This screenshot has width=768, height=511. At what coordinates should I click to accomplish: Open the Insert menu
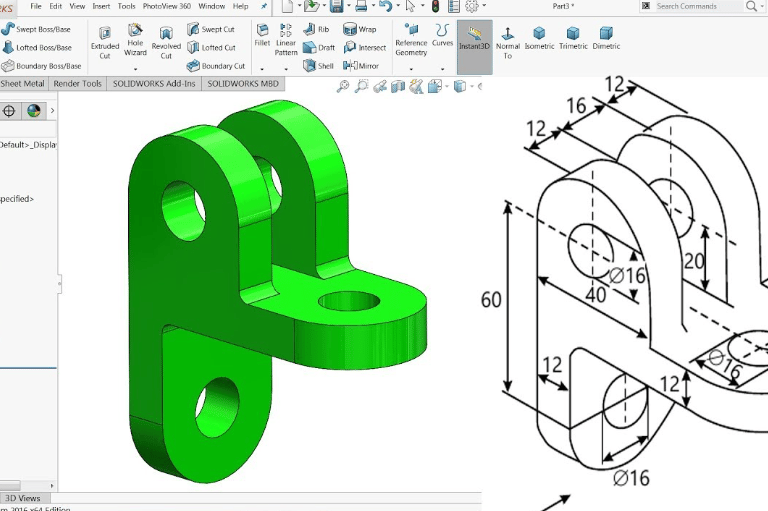[x=101, y=6]
